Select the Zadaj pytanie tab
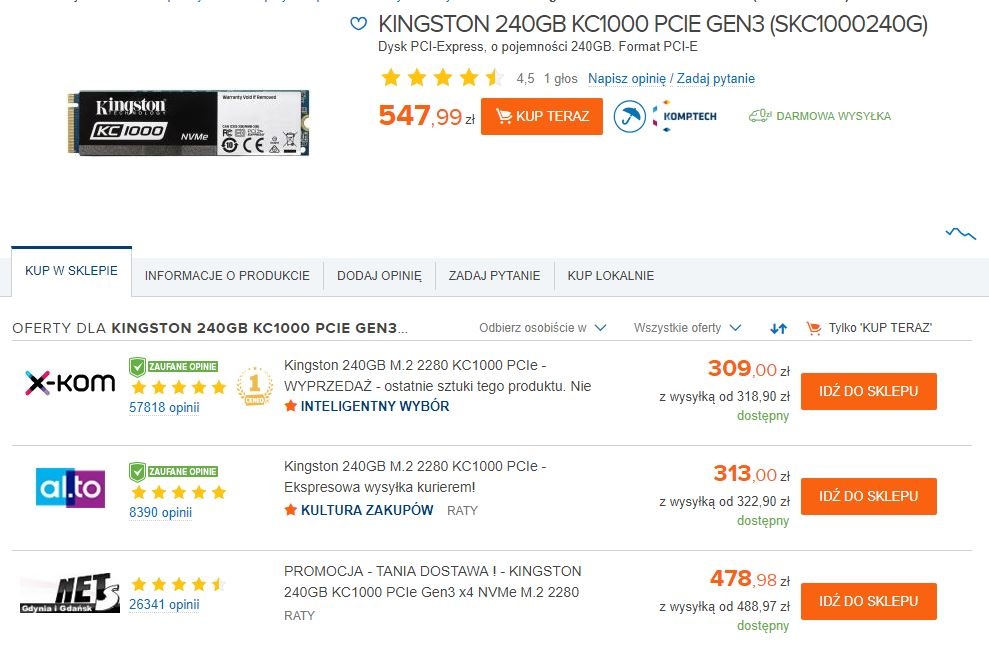Image resolution: width=989 pixels, height=655 pixels. coord(494,276)
